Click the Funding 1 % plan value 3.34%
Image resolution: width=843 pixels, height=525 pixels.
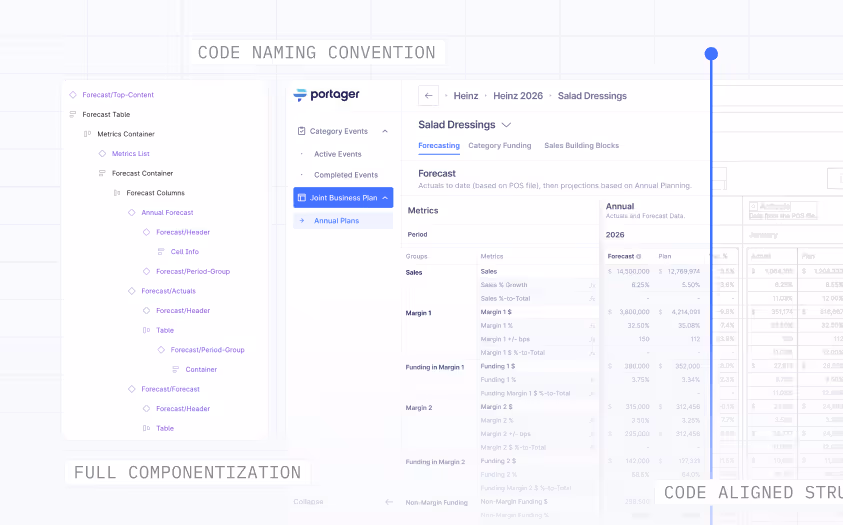tap(690, 379)
